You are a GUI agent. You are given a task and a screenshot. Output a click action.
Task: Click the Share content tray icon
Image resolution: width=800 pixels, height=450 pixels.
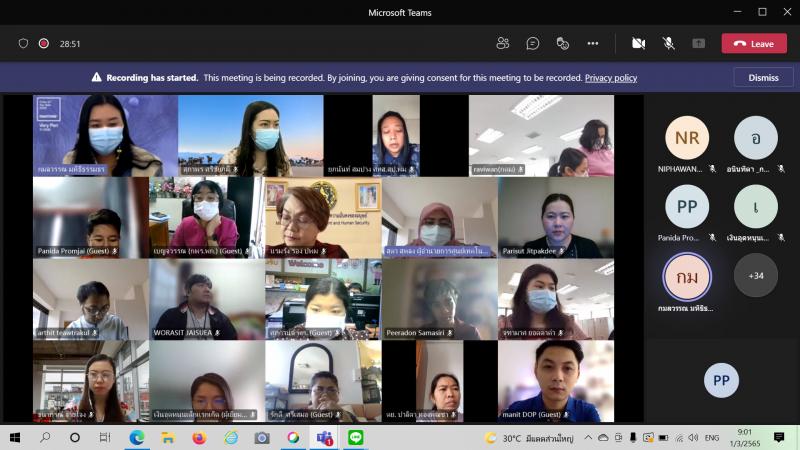[x=698, y=43]
